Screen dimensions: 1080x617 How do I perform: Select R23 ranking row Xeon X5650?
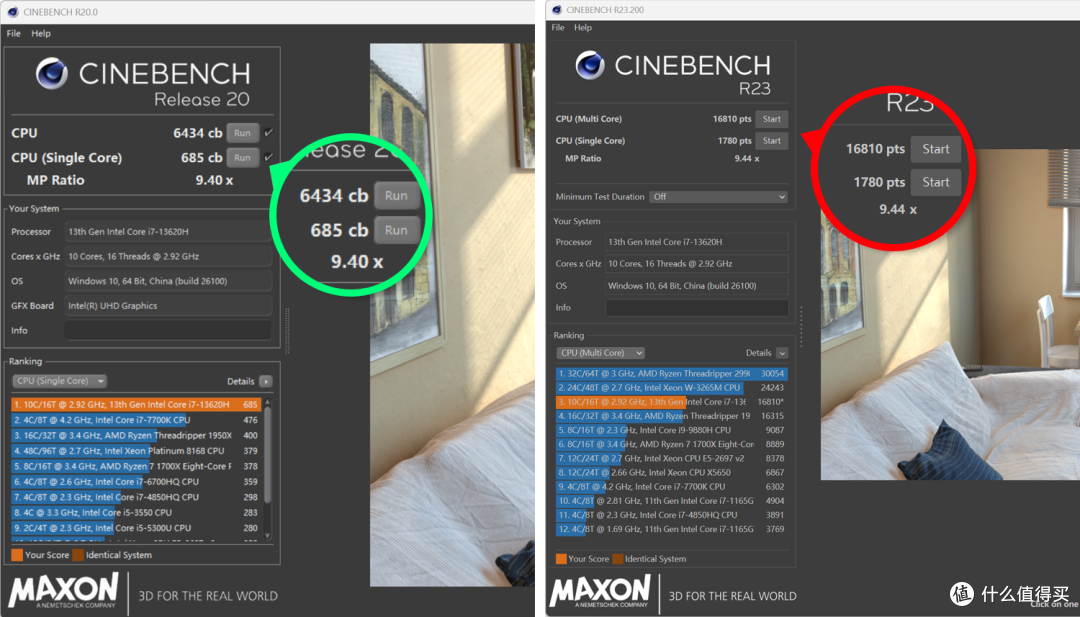click(x=672, y=472)
